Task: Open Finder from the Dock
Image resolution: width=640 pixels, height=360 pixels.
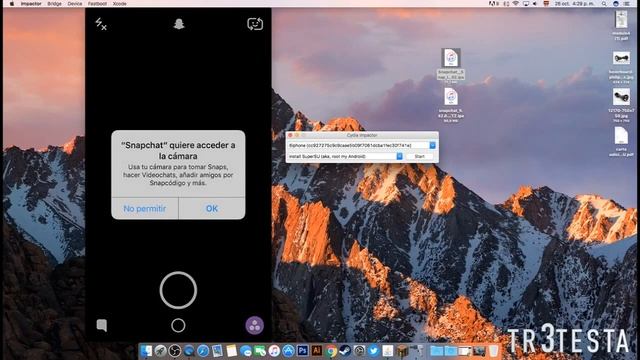Action: tap(146, 351)
